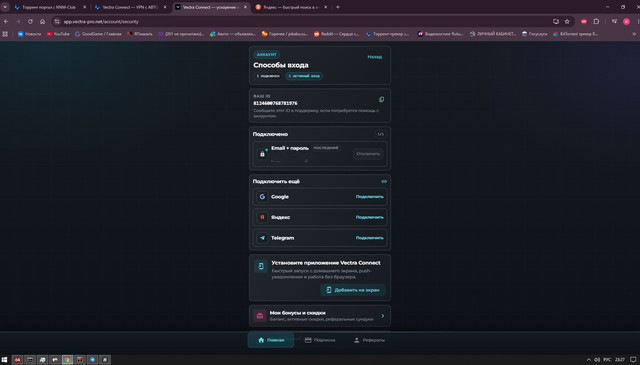Open the notification center in the taskbar
The height and width of the screenshot is (365, 640).
point(633,360)
